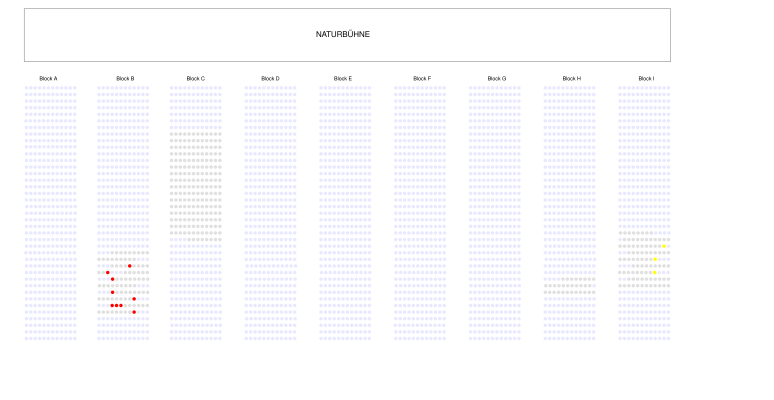Select the Block A label
This screenshot has height=400, width=774.
click(48, 78)
